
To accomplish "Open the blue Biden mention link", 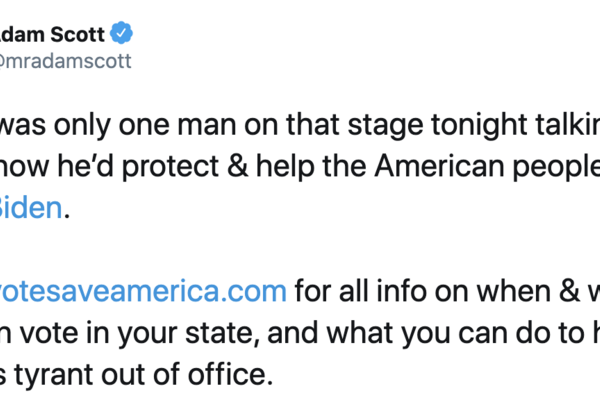I will pos(31,208).
